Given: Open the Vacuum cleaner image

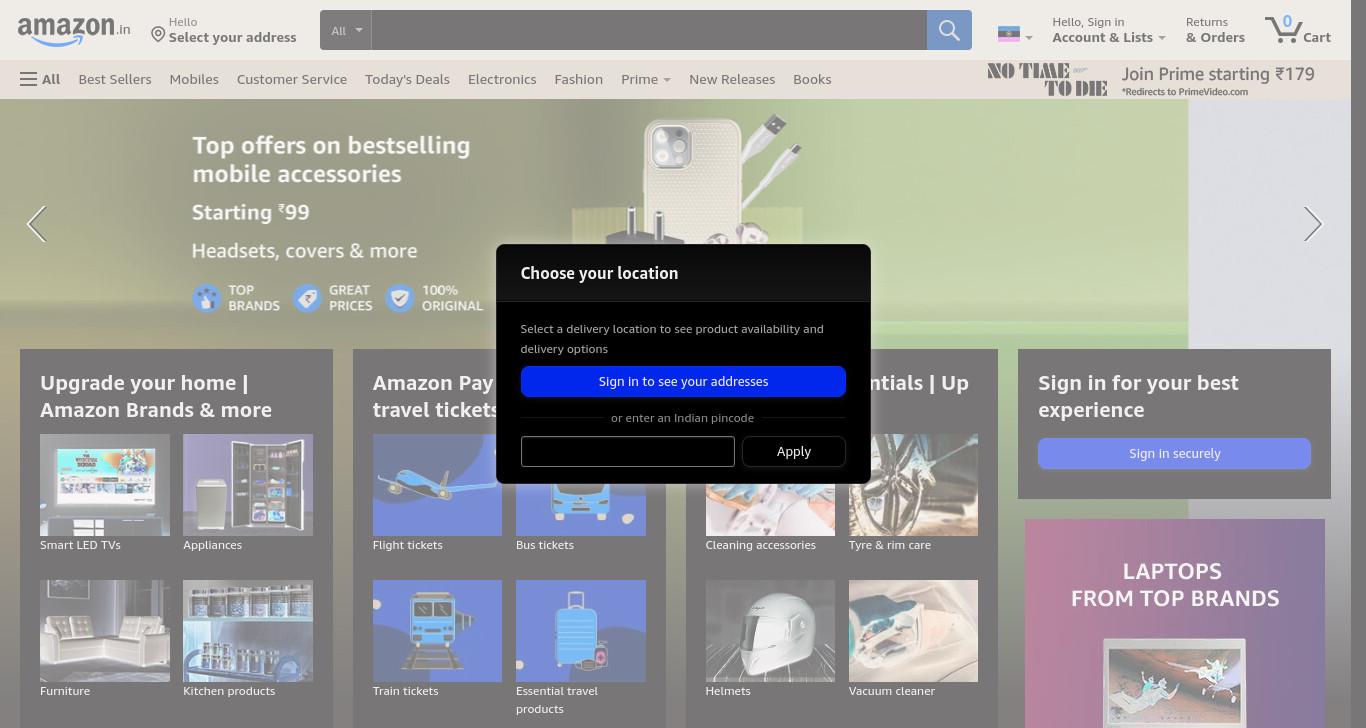Looking at the screenshot, I should [x=914, y=631].
